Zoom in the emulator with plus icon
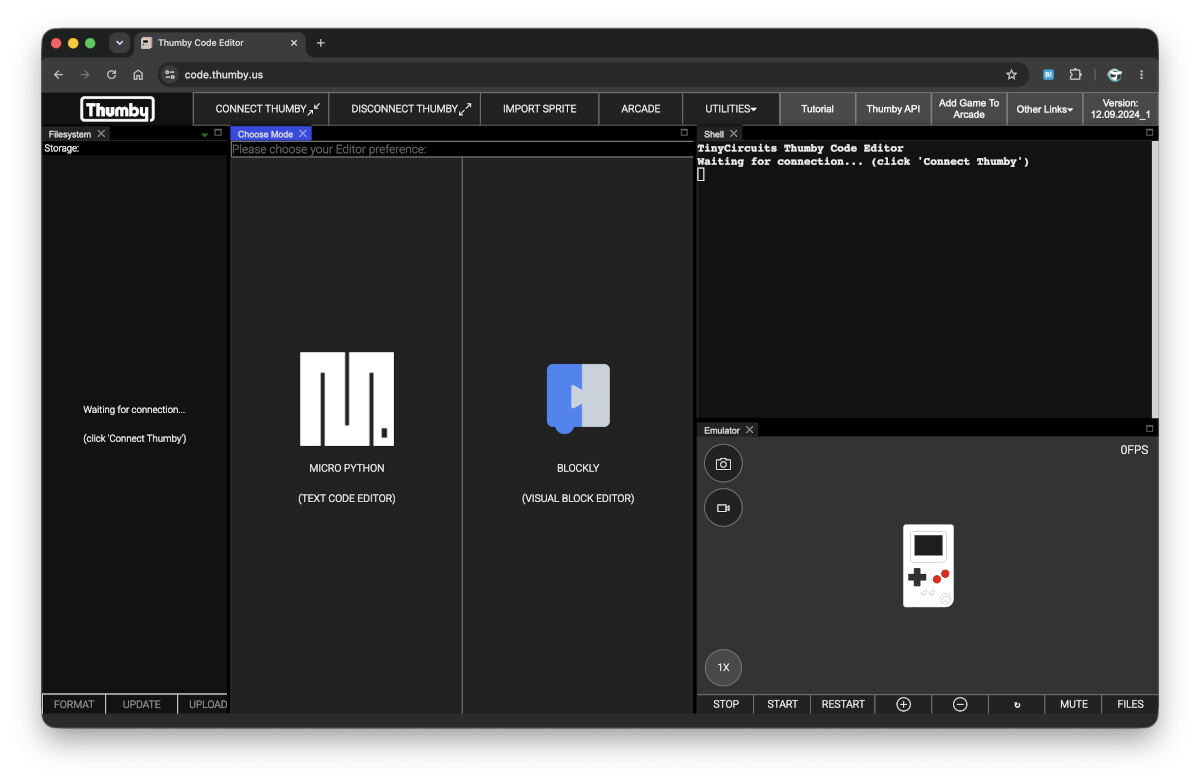Screen dimensions: 1200x783 click(x=903, y=704)
